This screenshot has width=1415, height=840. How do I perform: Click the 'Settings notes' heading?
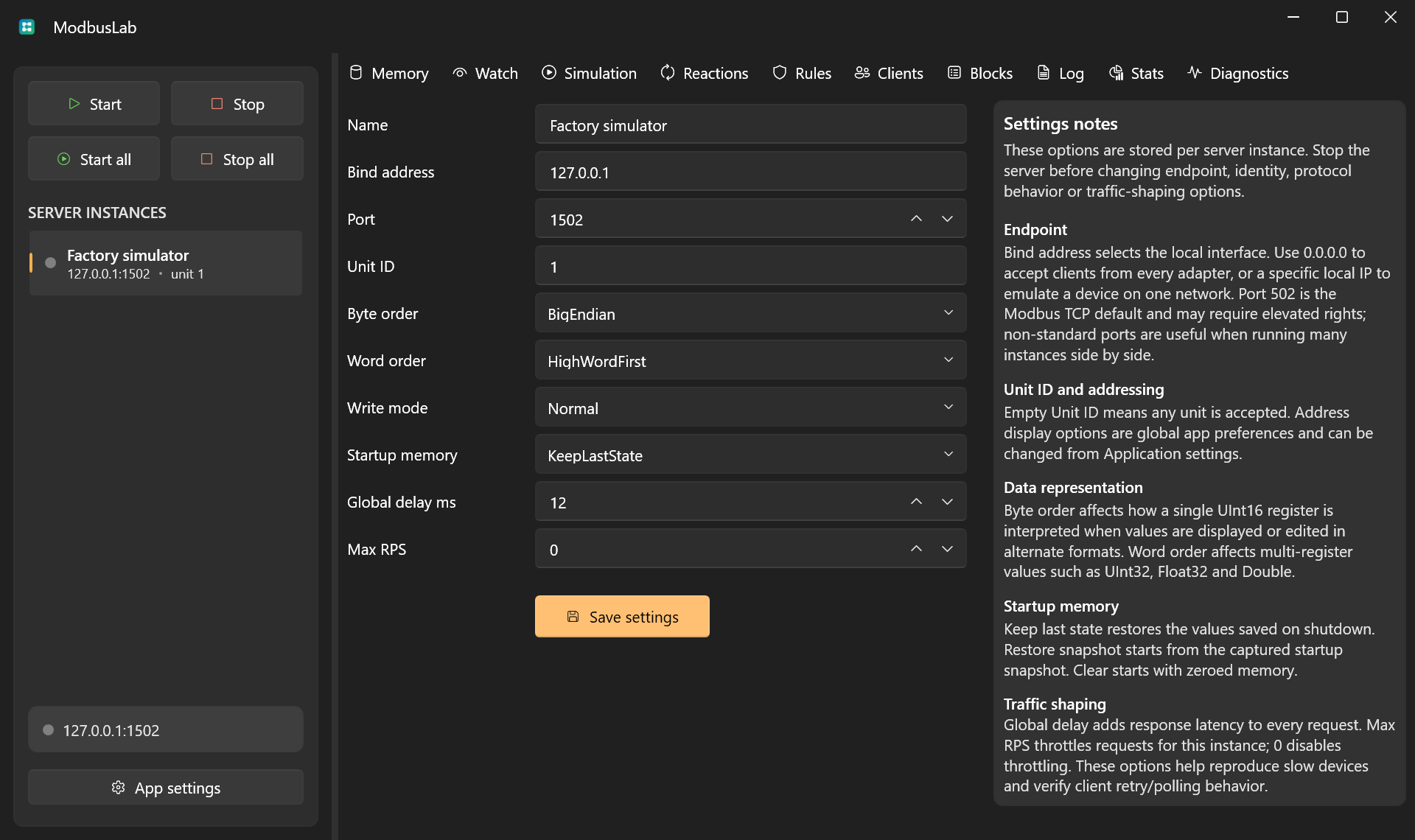pyautogui.click(x=1061, y=124)
